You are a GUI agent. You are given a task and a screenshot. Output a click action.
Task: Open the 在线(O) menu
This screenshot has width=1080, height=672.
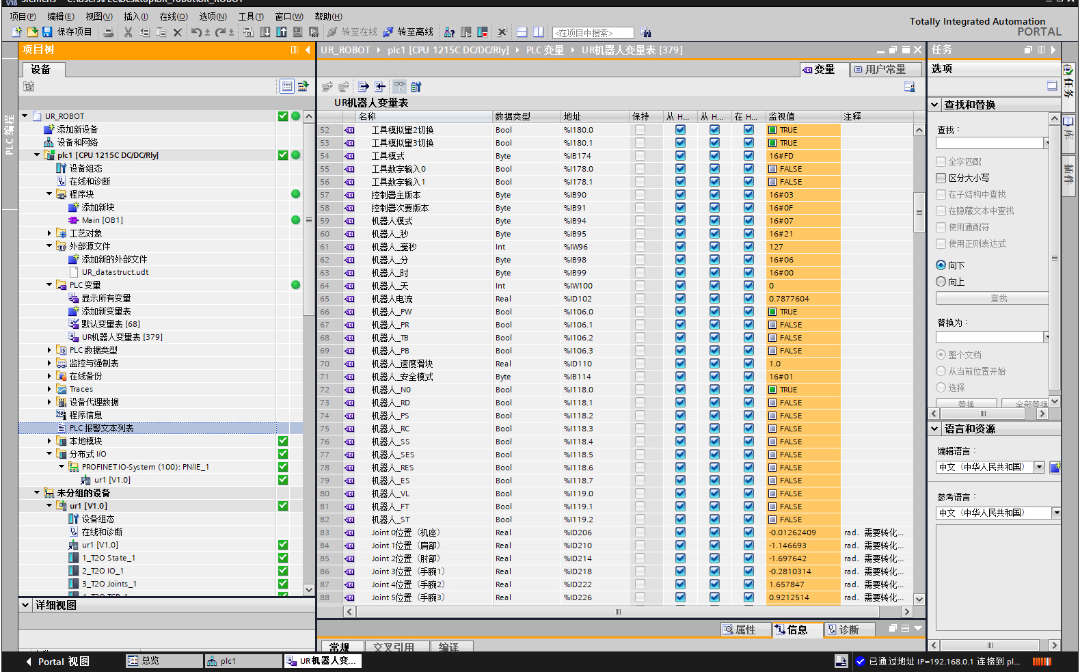[x=173, y=17]
